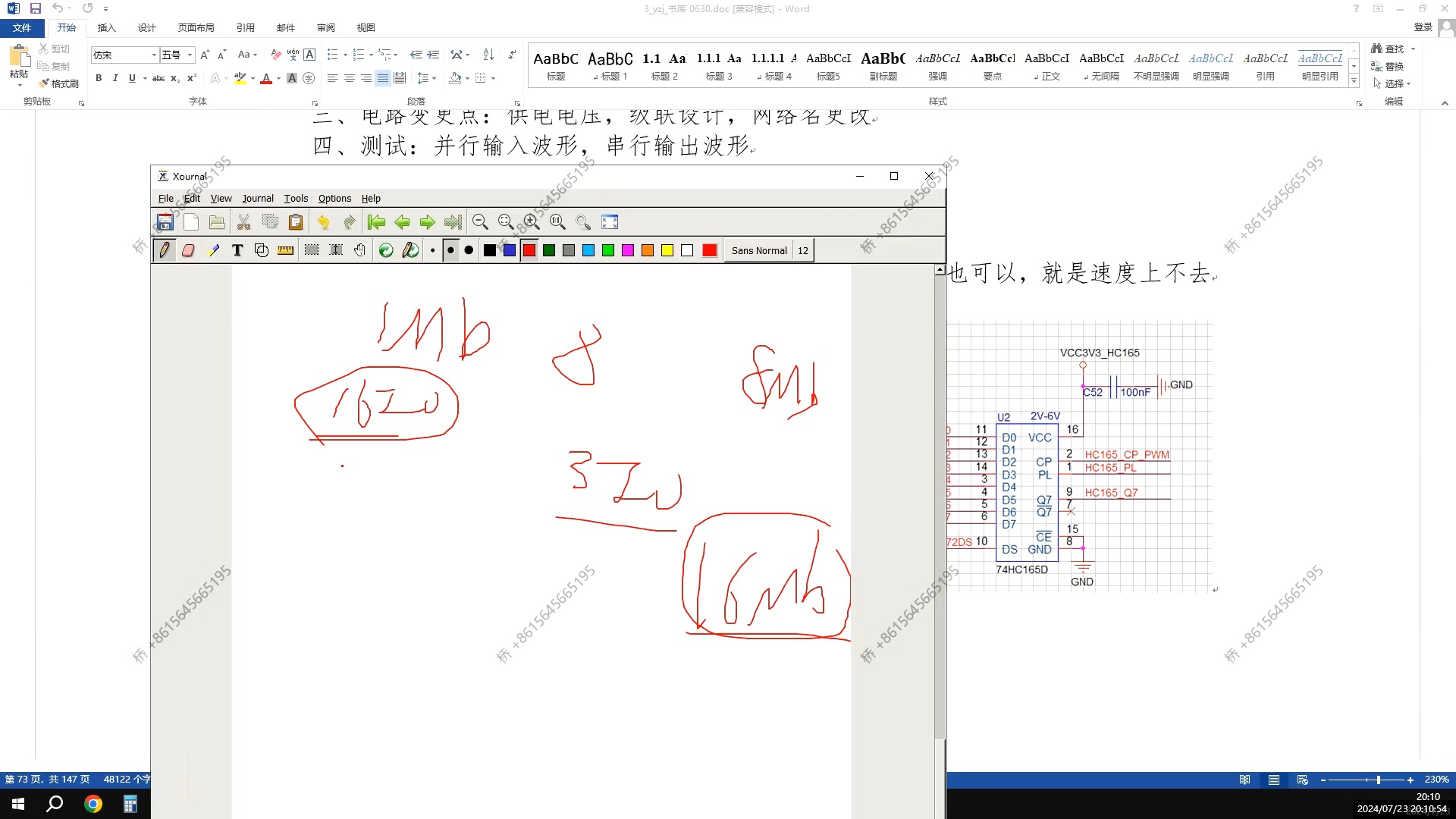Toggle justify alignment in Word

383,78
